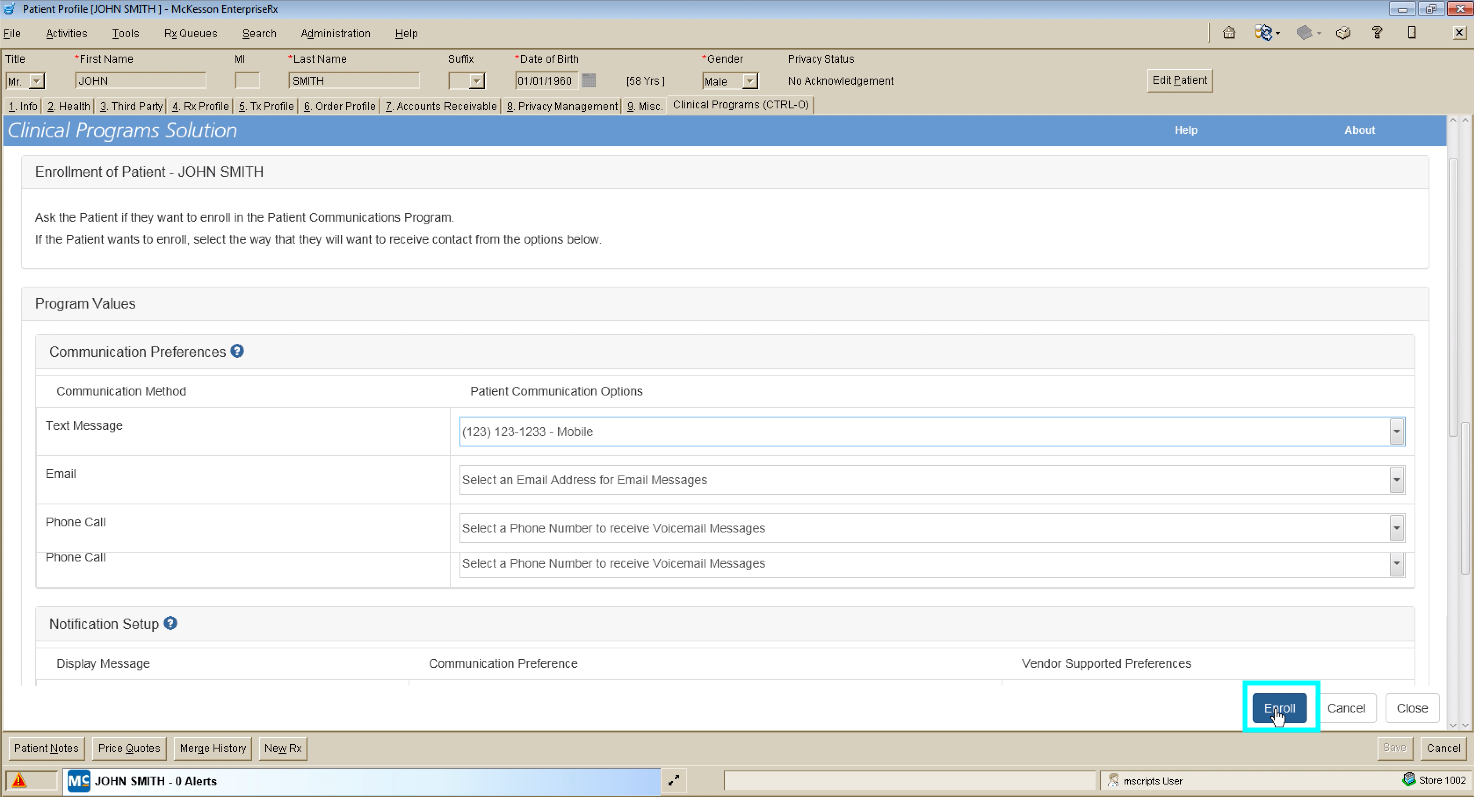Open the Help menu in menu bar
The width and height of the screenshot is (1474, 797).
pos(406,33)
